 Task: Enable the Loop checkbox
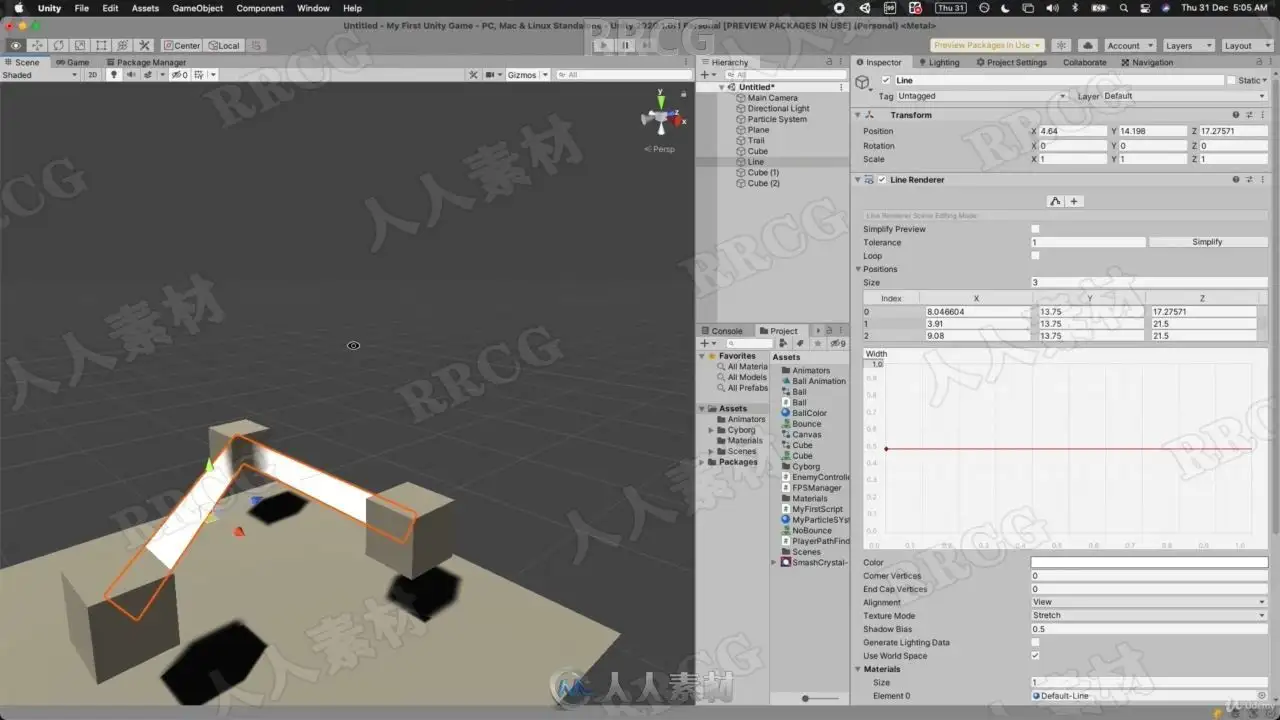click(x=1035, y=256)
